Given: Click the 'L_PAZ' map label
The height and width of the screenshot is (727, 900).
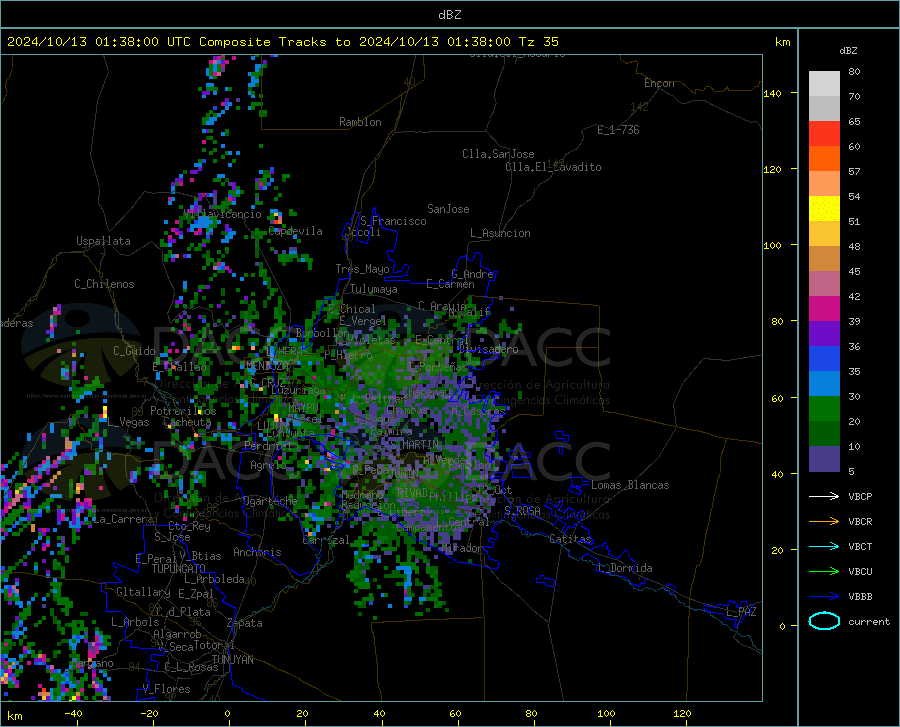Looking at the screenshot, I should pos(741,612).
